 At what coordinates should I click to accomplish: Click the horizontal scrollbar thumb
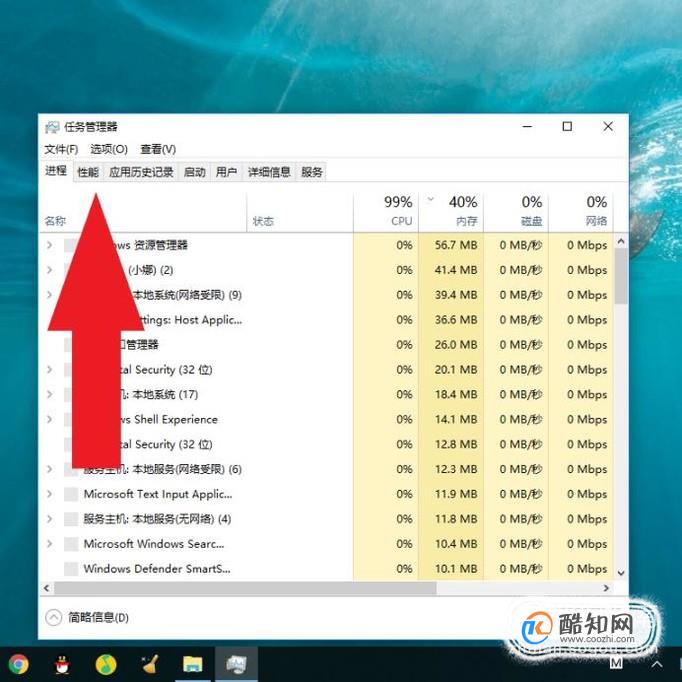(x=245, y=588)
